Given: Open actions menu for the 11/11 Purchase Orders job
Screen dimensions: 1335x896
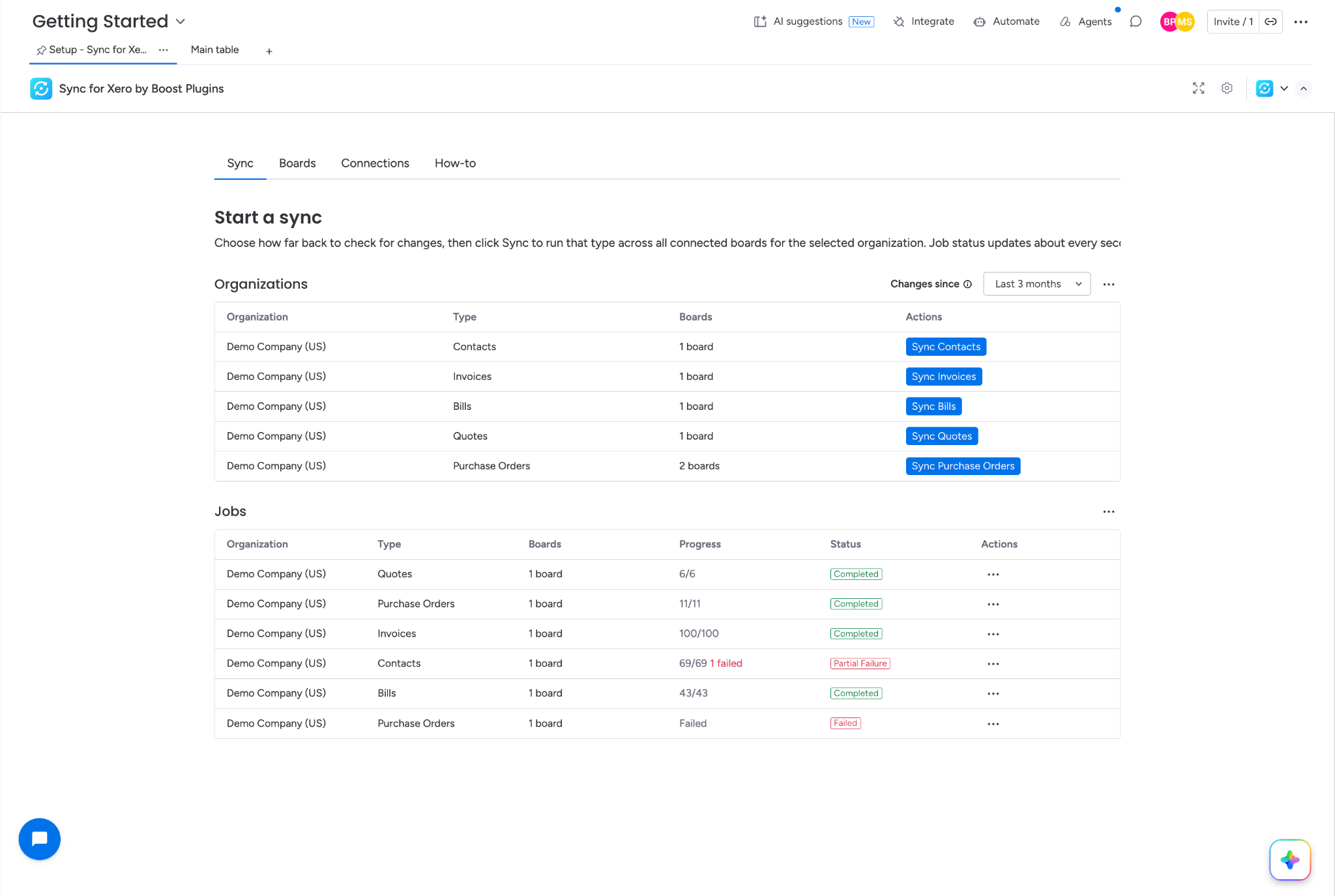Looking at the screenshot, I should [993, 604].
